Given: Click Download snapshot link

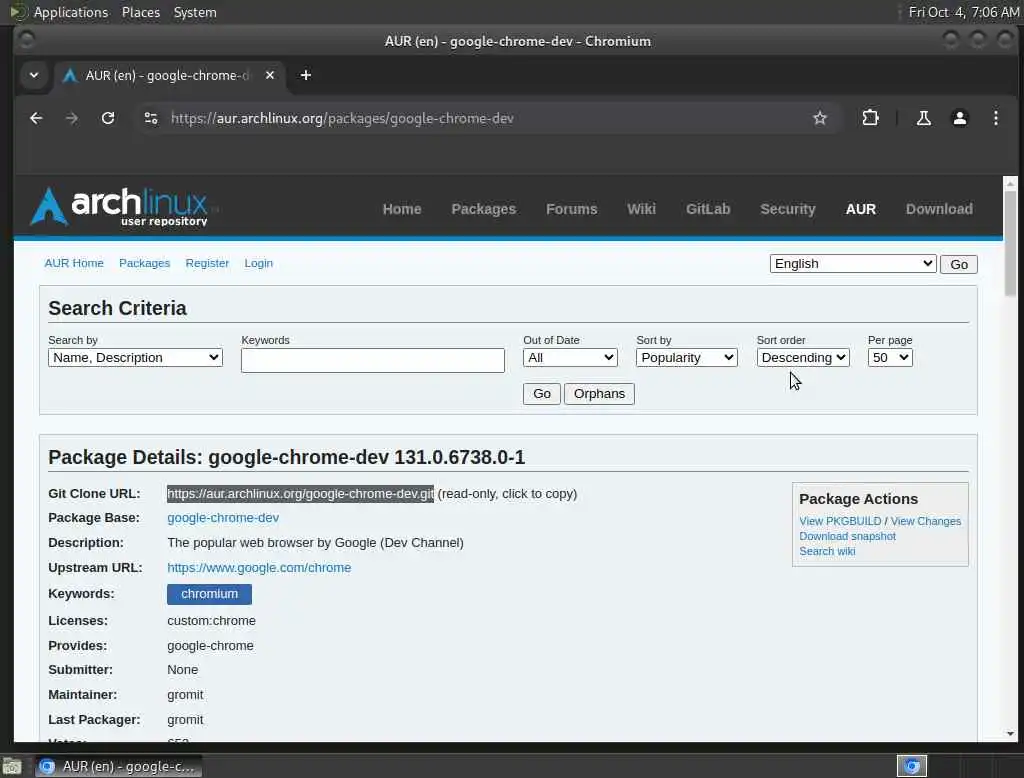Looking at the screenshot, I should (847, 536).
